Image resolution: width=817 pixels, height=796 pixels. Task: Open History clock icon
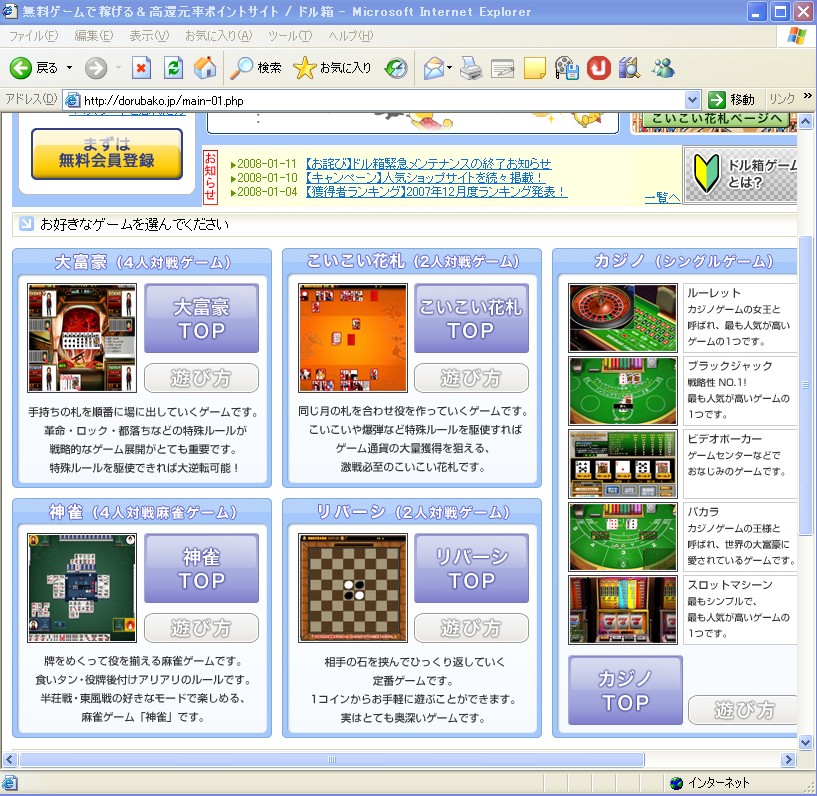point(396,68)
